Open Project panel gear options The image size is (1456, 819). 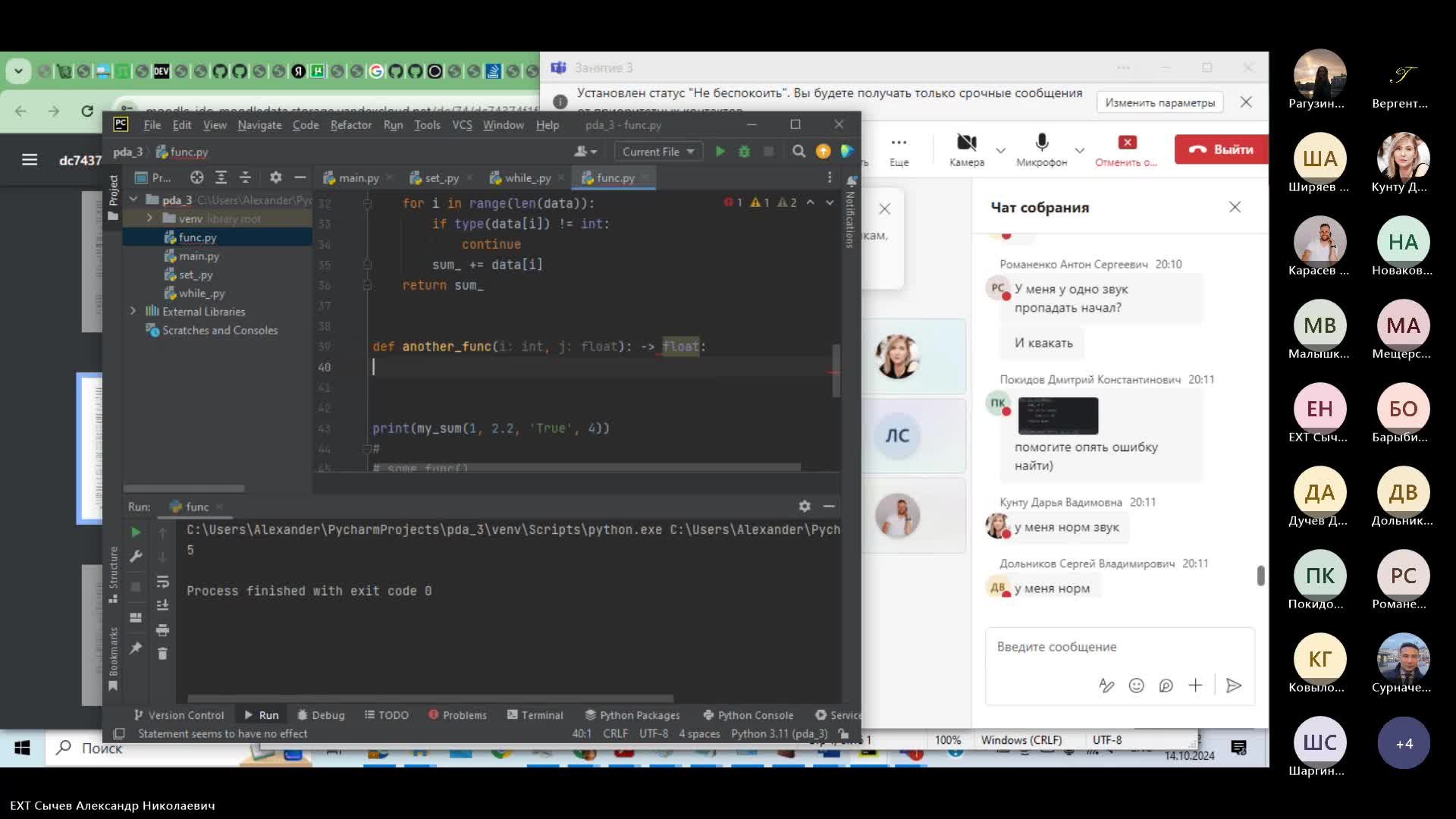coord(275,177)
